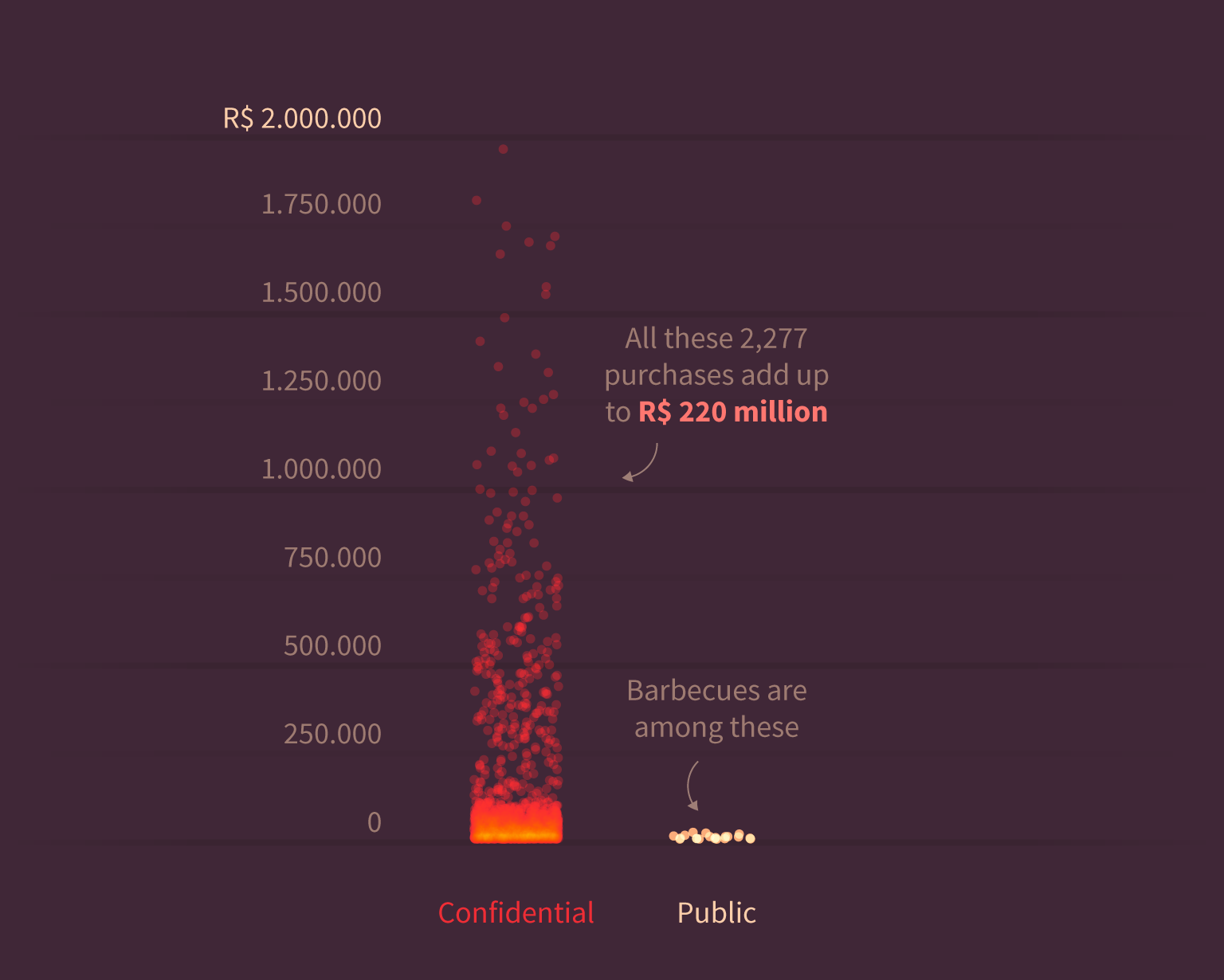Click the curved arrow pointing to public dots

click(x=692, y=786)
